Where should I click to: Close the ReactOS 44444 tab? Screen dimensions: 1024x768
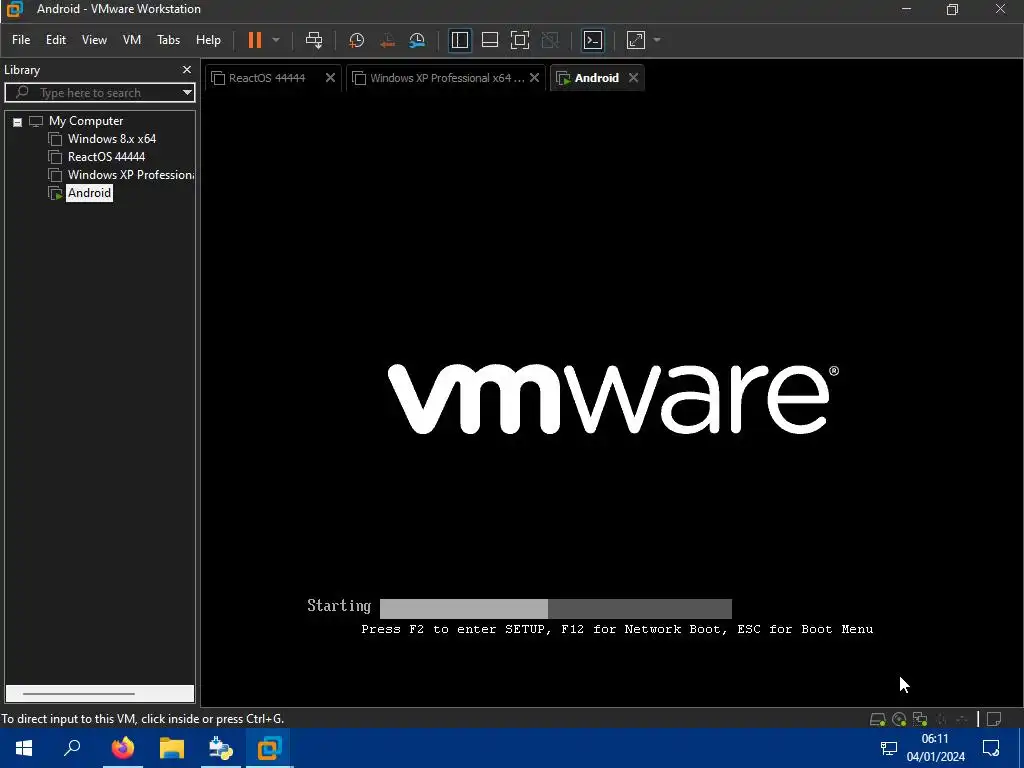330,78
